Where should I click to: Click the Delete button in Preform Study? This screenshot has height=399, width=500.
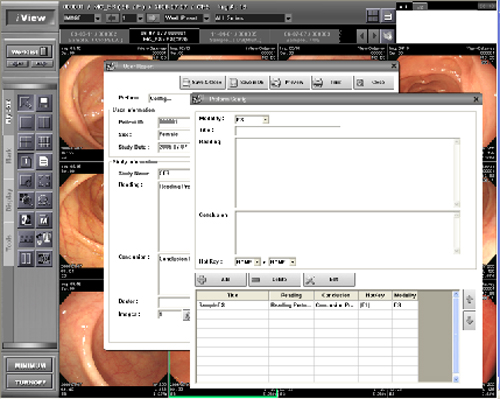(x=274, y=280)
